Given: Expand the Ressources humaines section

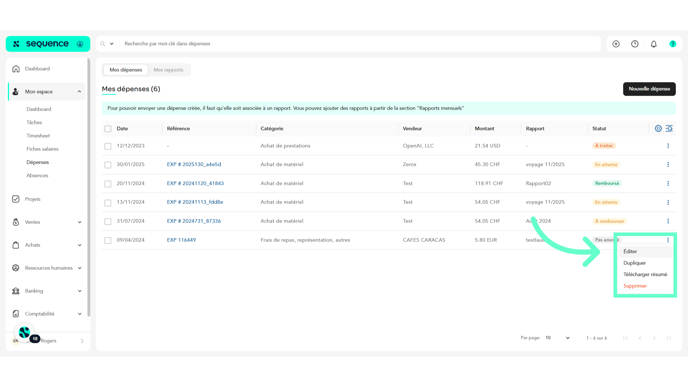Looking at the screenshot, I should [x=79, y=268].
